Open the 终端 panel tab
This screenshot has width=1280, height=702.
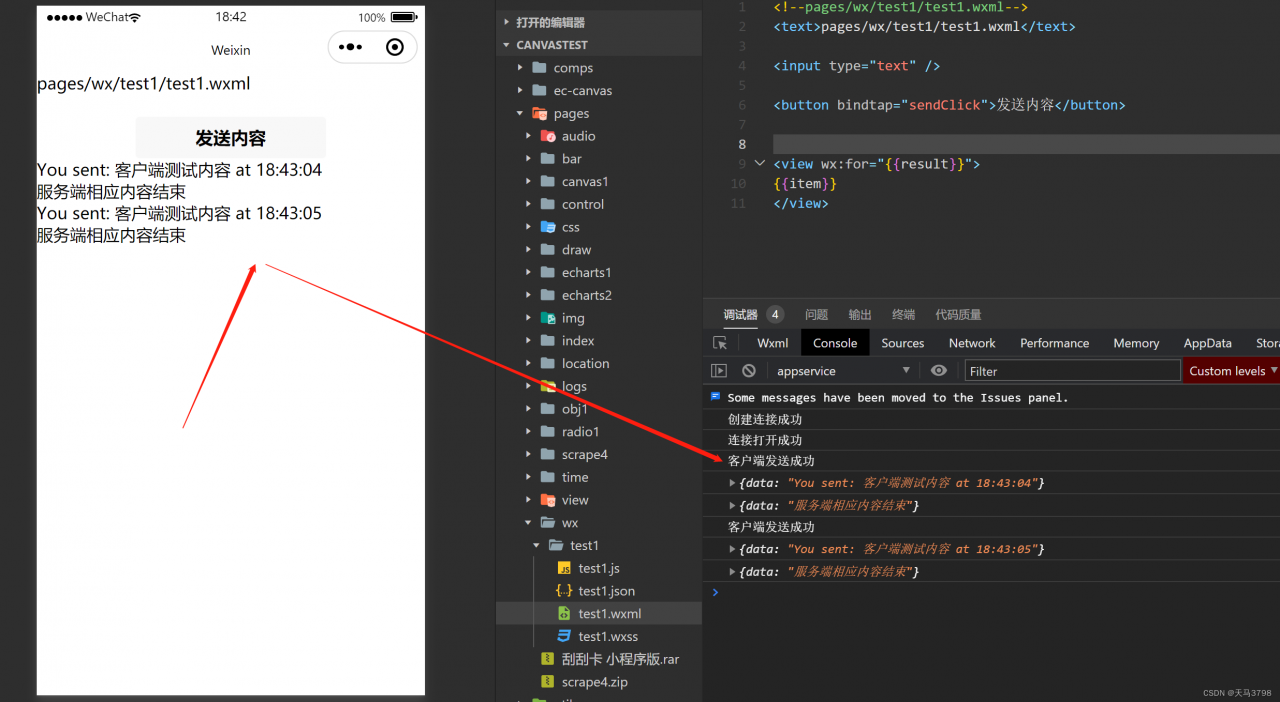[x=903, y=314]
